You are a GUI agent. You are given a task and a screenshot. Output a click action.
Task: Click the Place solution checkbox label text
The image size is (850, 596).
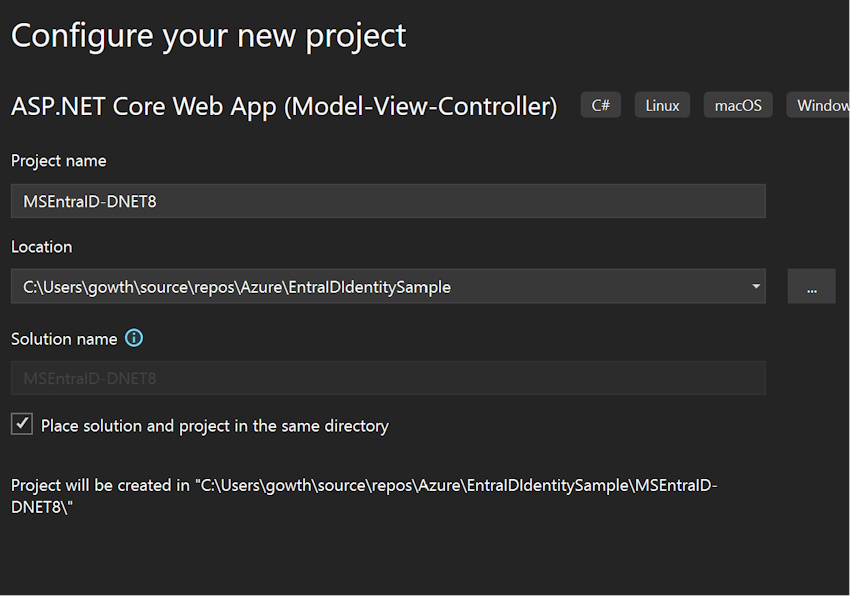tap(215, 426)
